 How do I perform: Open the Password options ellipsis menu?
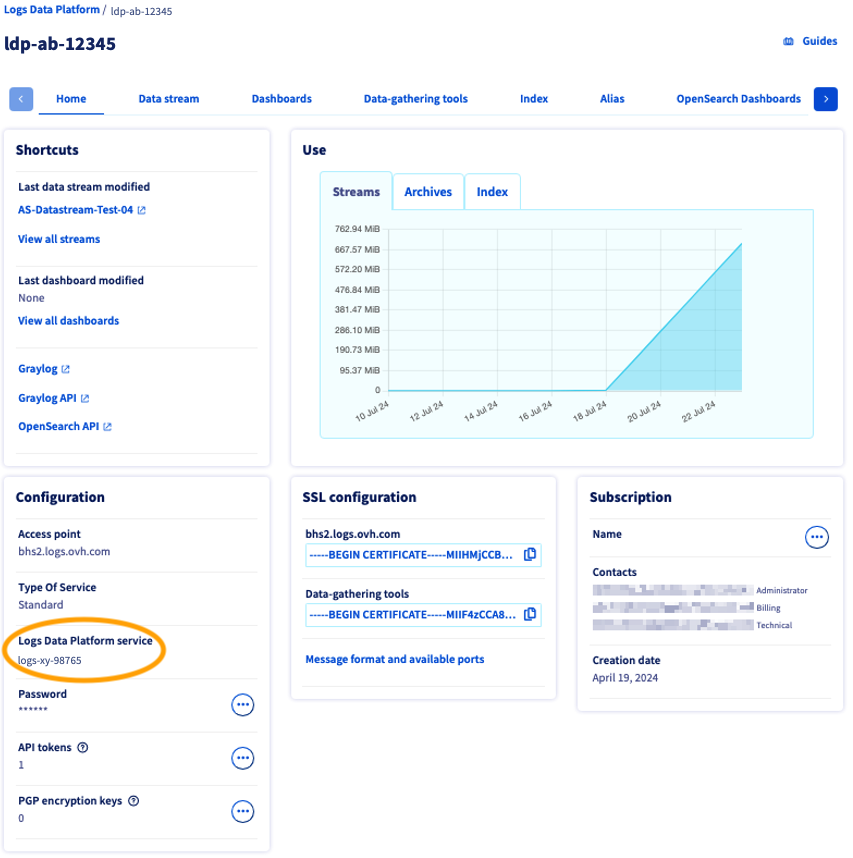[242, 704]
